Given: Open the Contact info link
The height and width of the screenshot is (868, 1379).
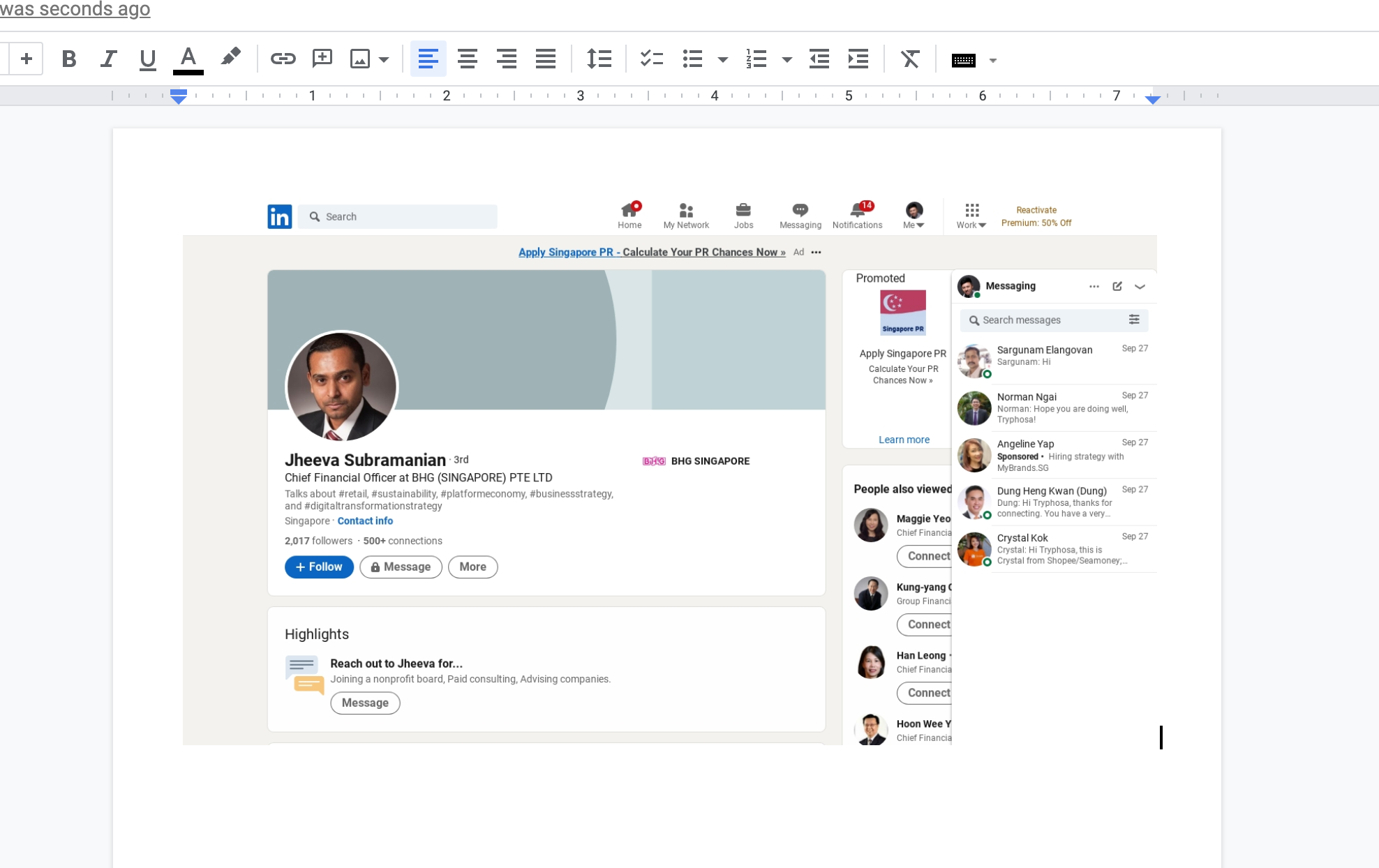Looking at the screenshot, I should click(x=365, y=521).
